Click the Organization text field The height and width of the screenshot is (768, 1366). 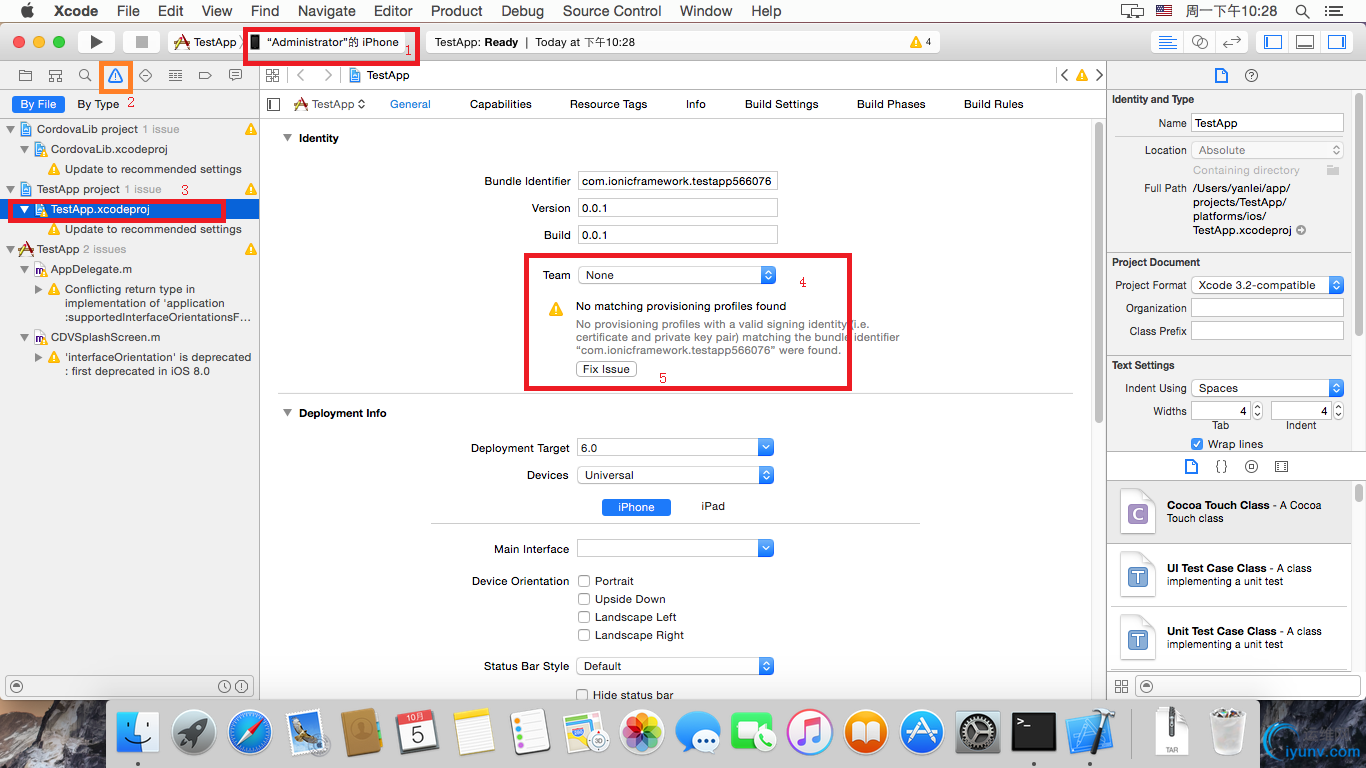click(1267, 308)
